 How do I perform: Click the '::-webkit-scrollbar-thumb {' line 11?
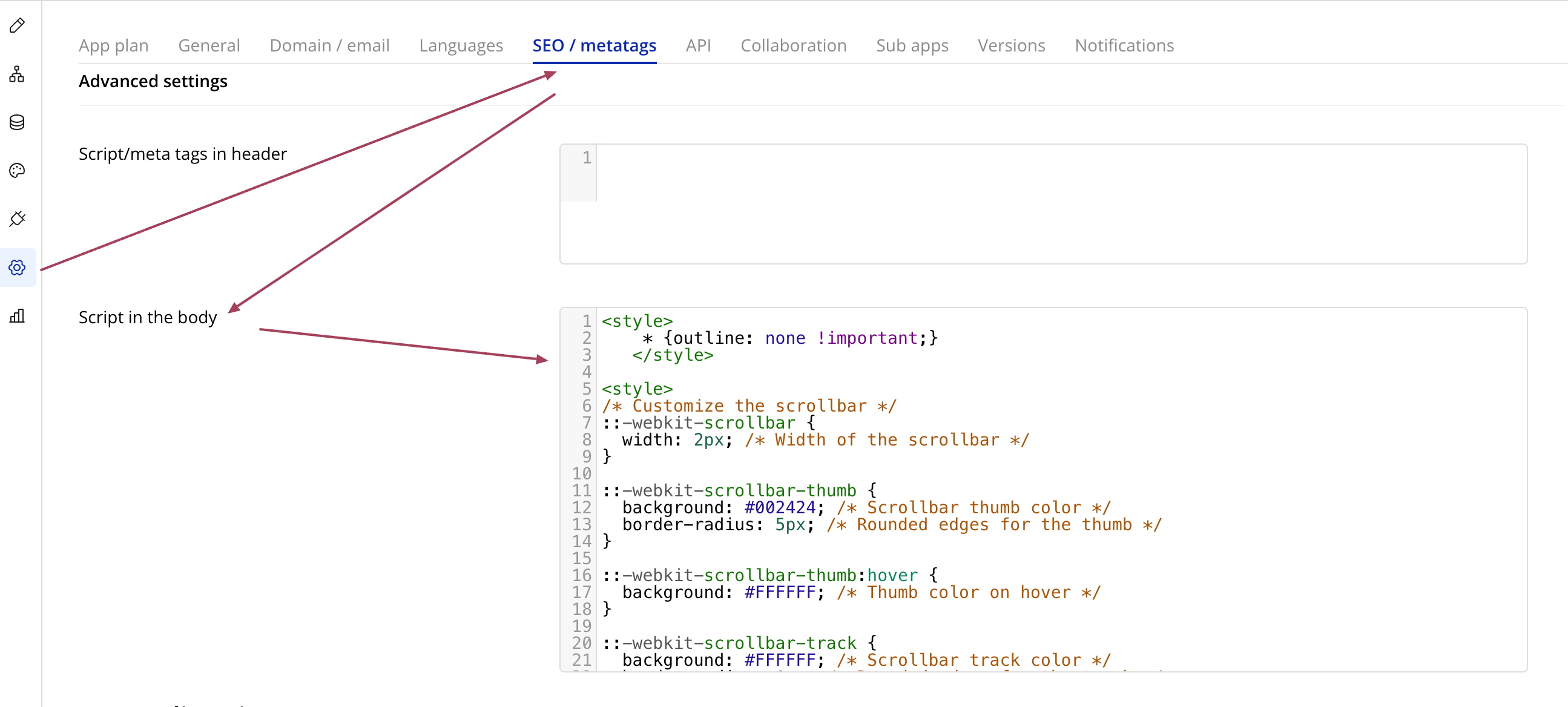740,491
